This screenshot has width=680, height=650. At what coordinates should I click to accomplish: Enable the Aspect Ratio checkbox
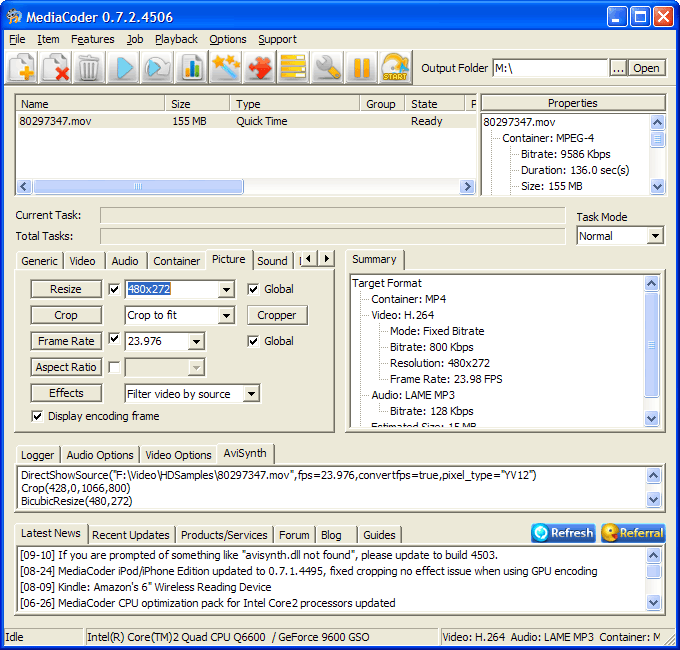pos(114,368)
